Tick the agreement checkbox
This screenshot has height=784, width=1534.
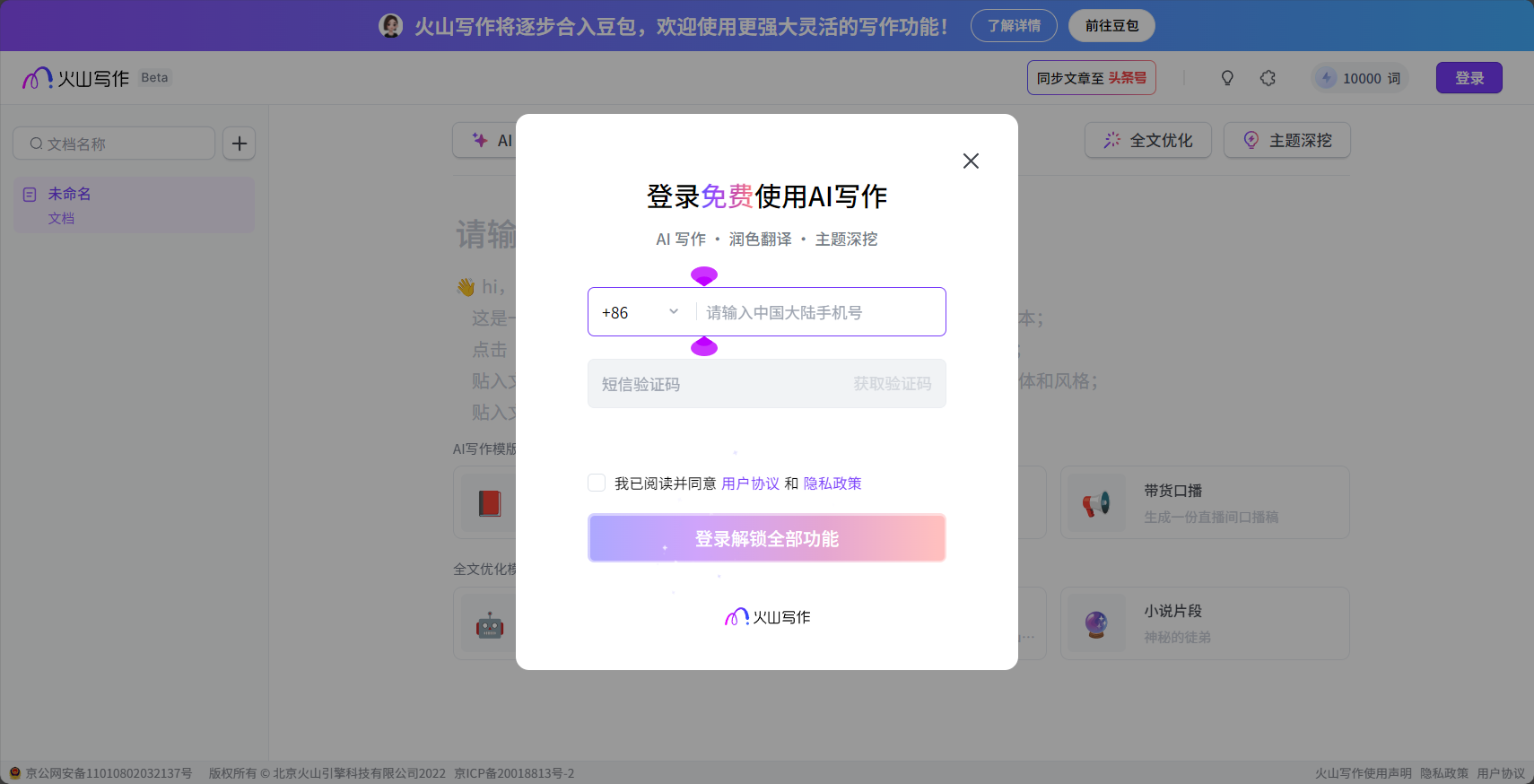coord(597,483)
